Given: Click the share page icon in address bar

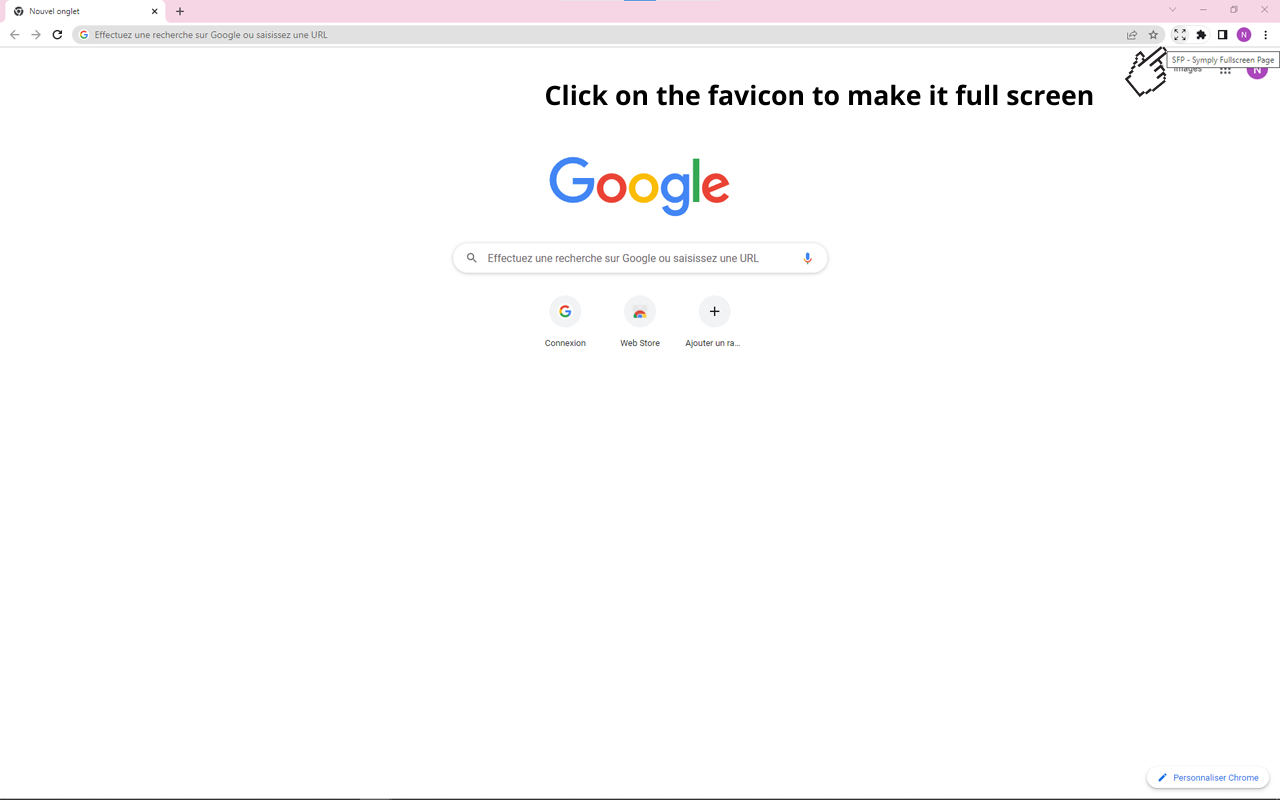Looking at the screenshot, I should [1132, 35].
